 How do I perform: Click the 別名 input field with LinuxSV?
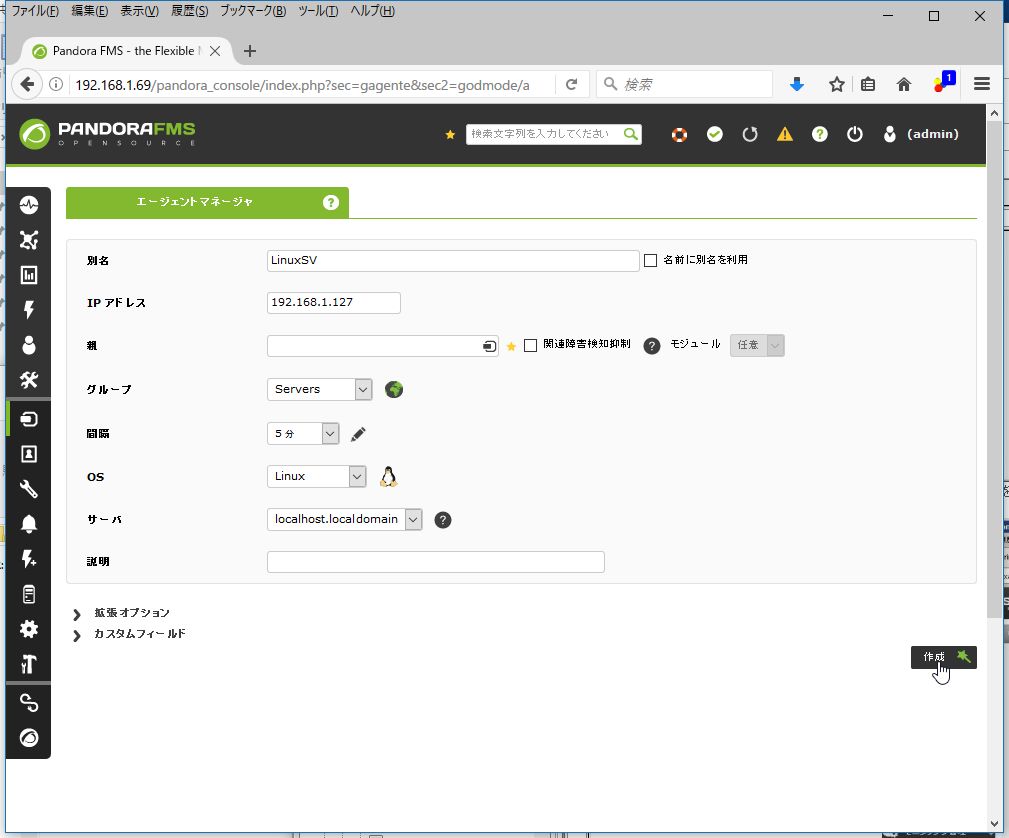click(453, 261)
